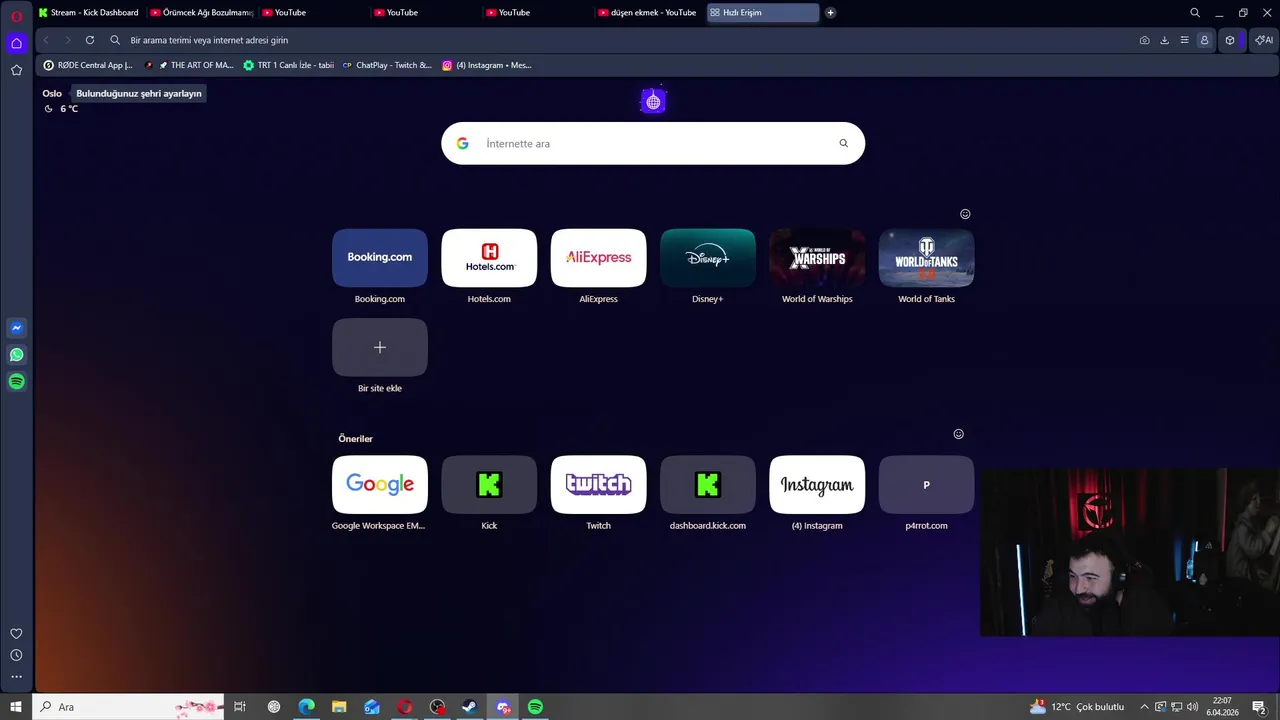Click search magnifier in Google search box
1280x720 pixels.
coord(843,143)
